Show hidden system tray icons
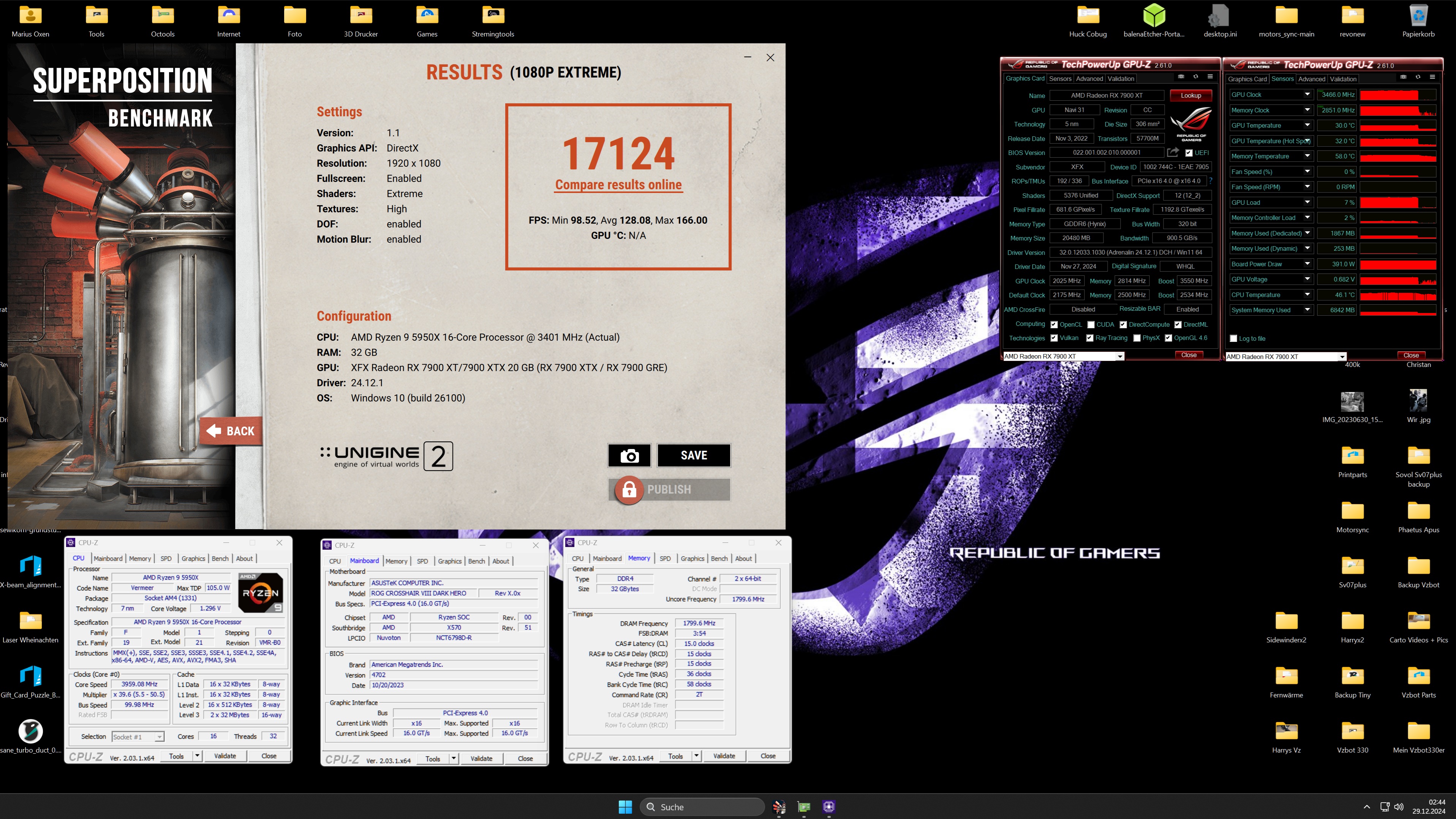The image size is (1456, 819). coord(1367,807)
